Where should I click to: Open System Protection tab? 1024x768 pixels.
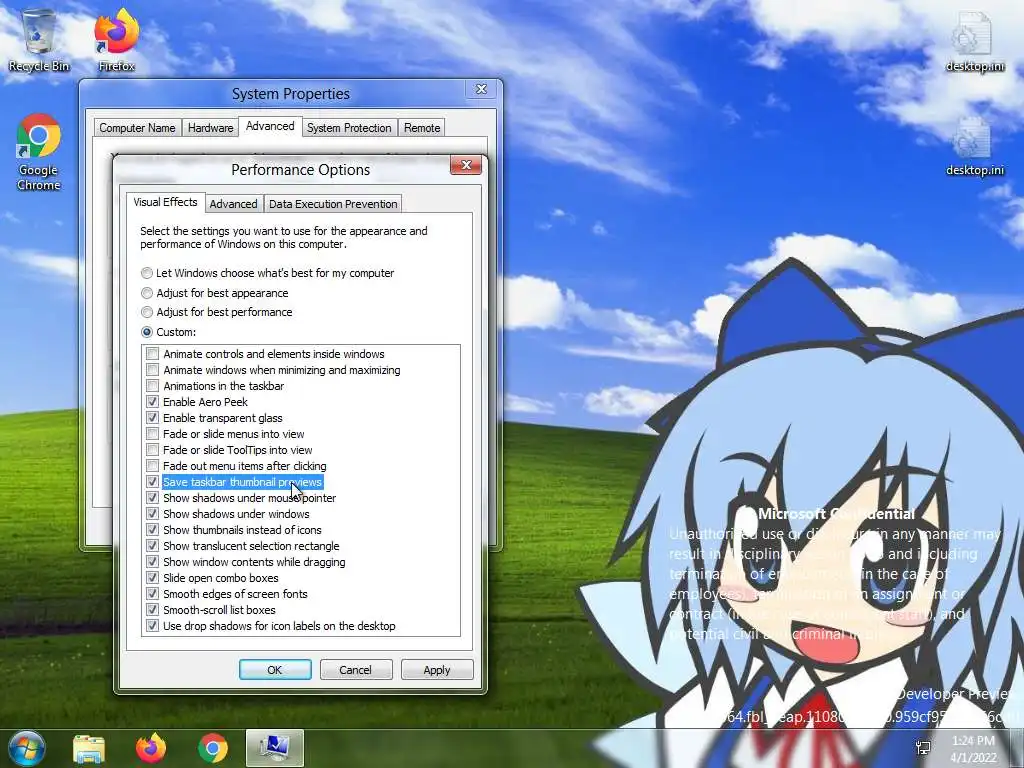(349, 128)
